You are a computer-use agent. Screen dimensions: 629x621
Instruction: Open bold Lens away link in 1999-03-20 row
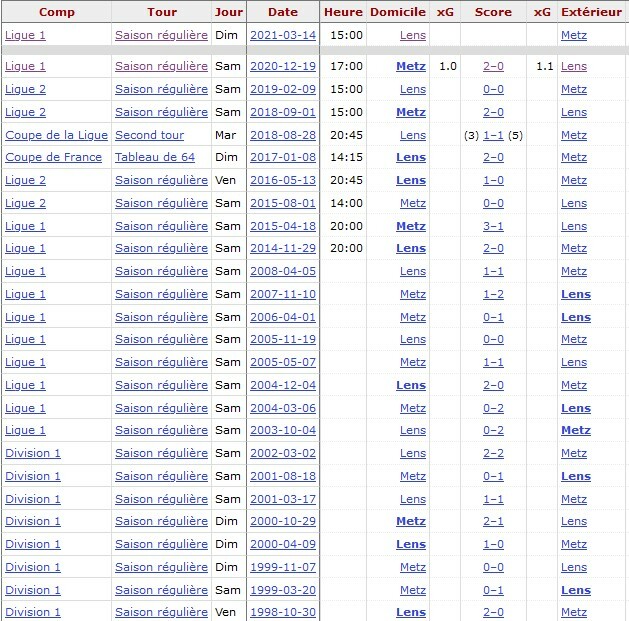576,591
